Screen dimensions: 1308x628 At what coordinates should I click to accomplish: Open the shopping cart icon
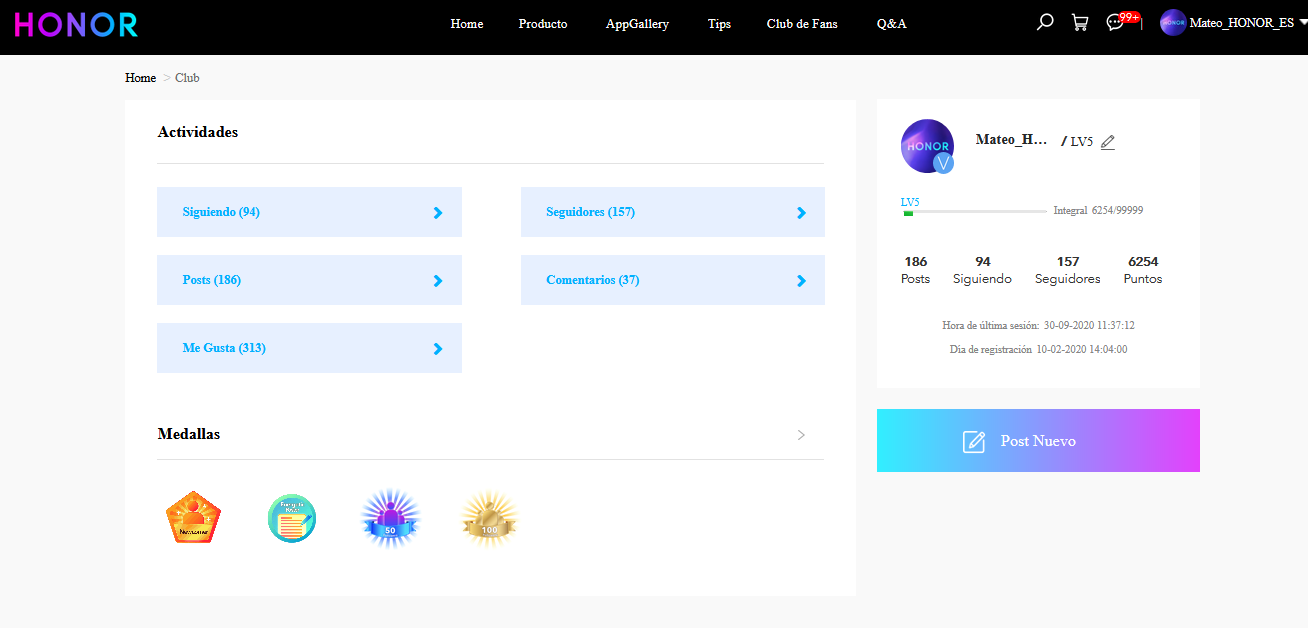(1080, 22)
